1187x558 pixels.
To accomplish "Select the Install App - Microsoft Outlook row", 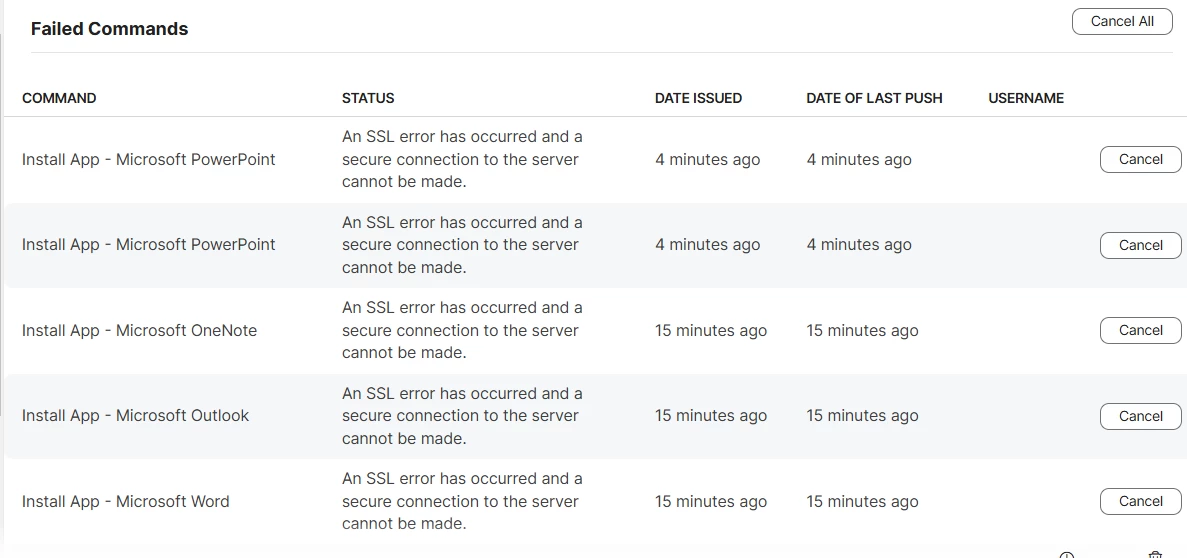I will [594, 416].
